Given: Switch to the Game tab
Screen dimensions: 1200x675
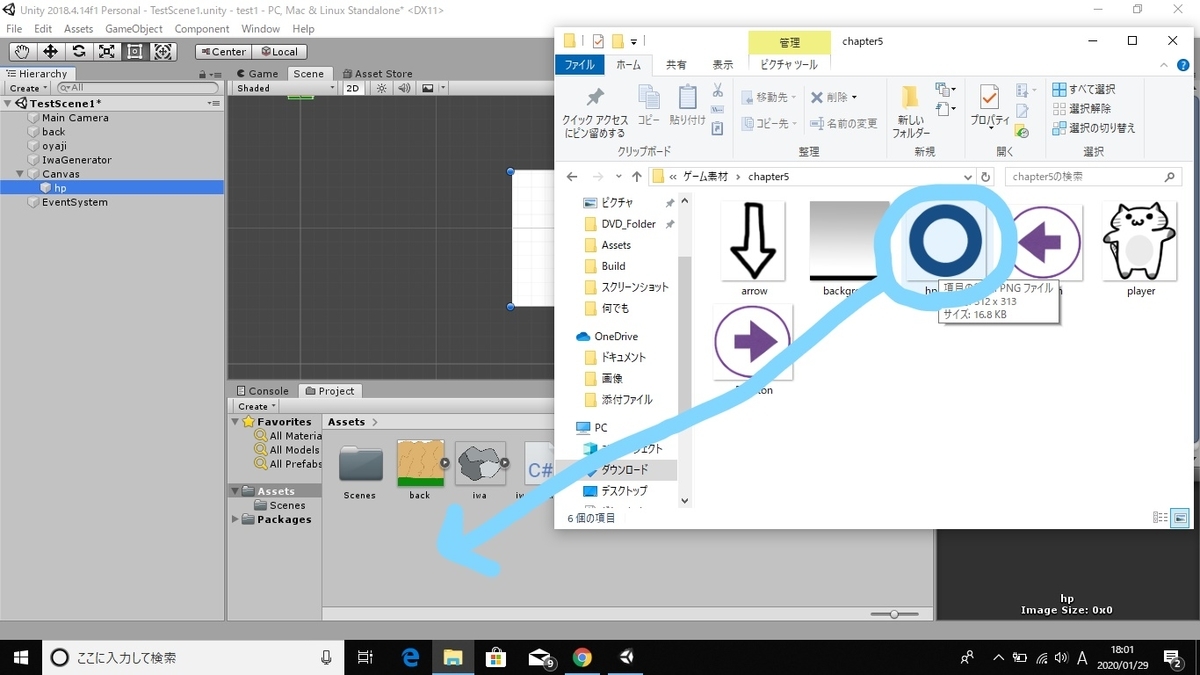Looking at the screenshot, I should pos(257,74).
